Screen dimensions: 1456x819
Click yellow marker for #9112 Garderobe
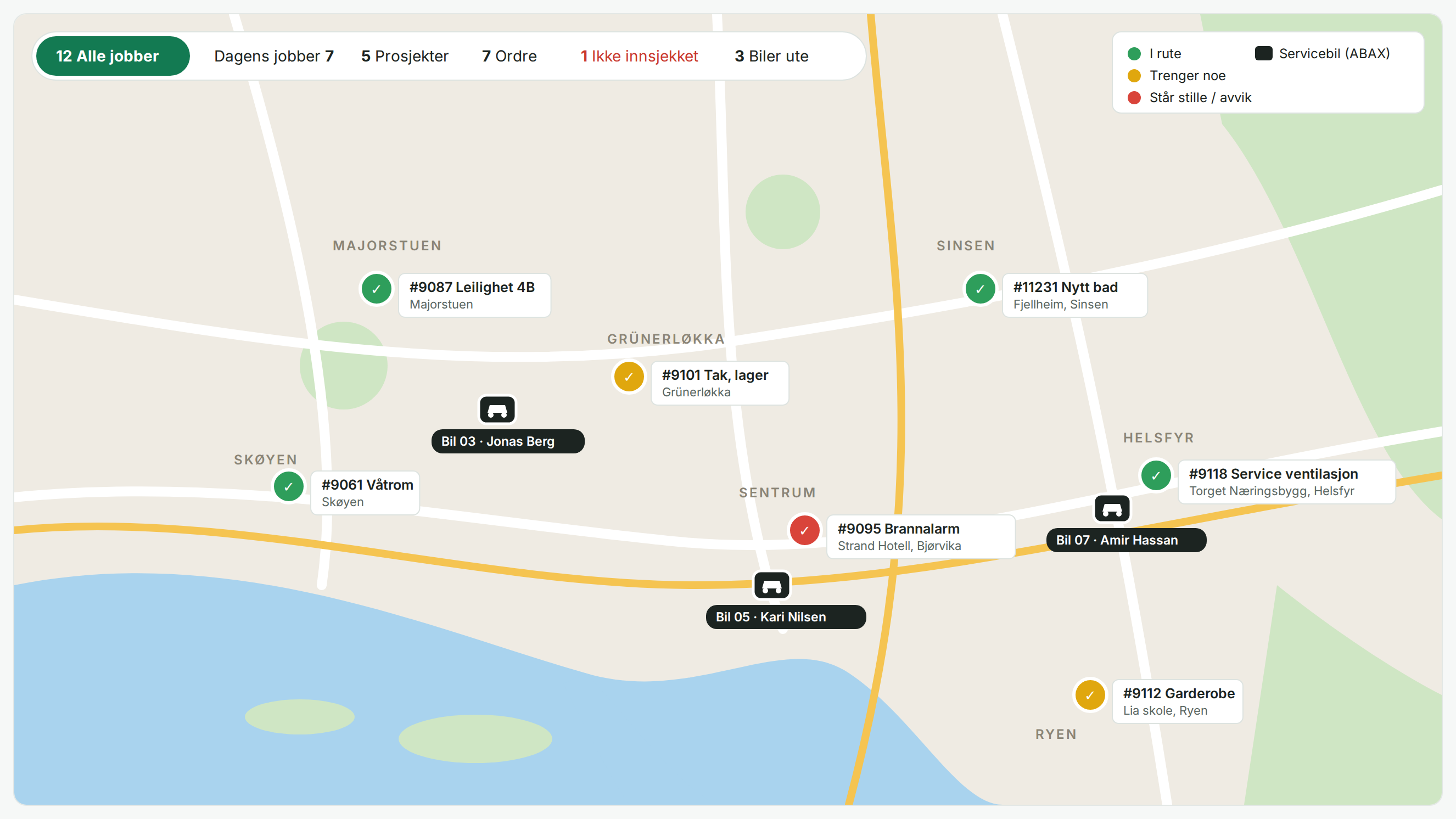click(x=1090, y=695)
